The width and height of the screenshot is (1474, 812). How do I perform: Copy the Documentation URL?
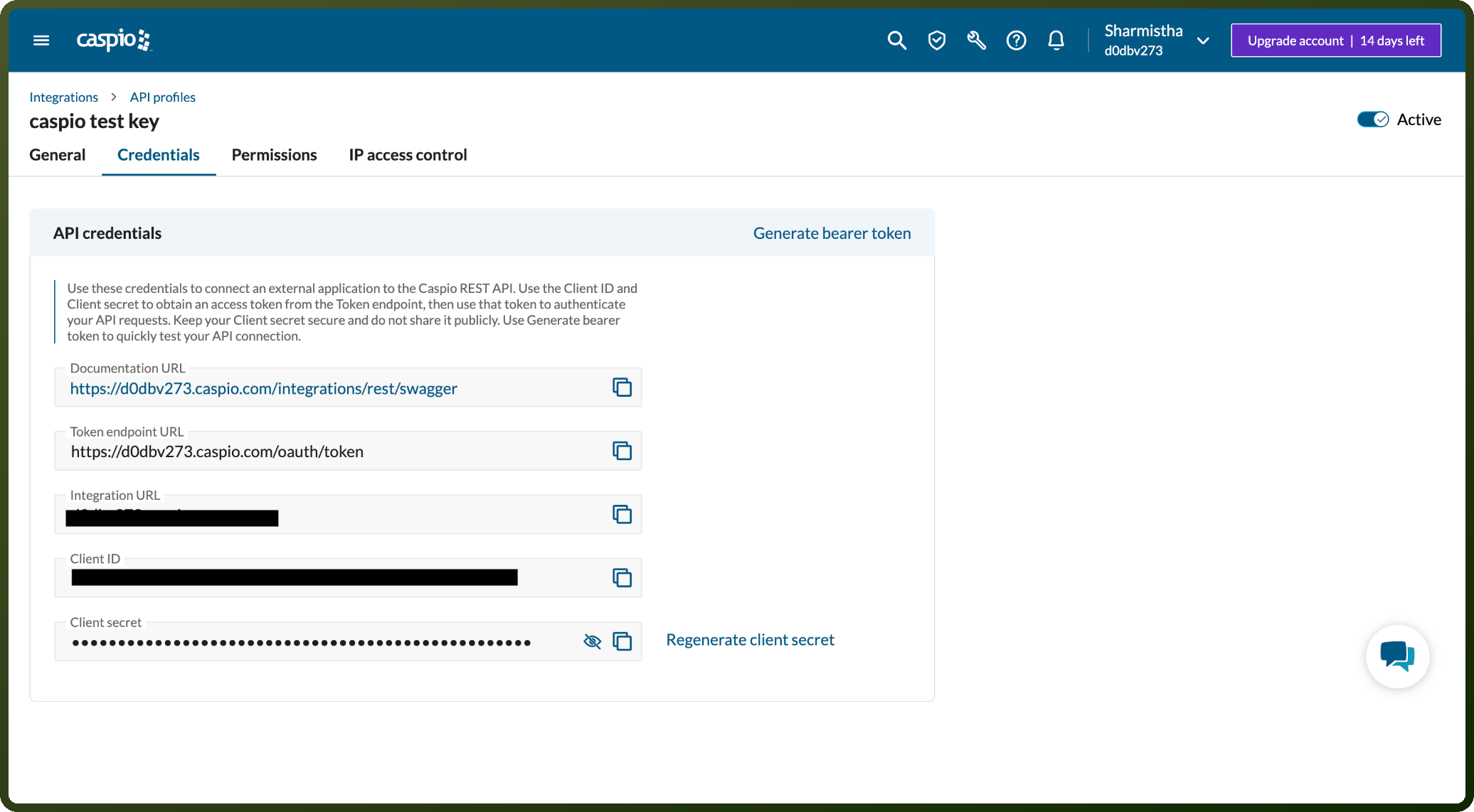pos(622,388)
